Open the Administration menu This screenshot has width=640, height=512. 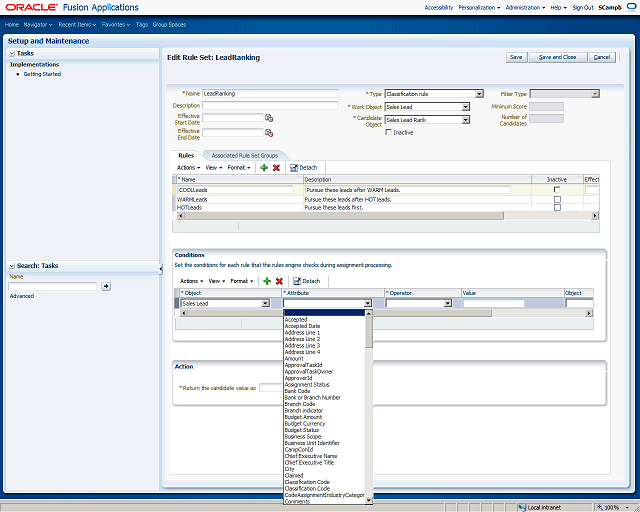(x=525, y=7)
